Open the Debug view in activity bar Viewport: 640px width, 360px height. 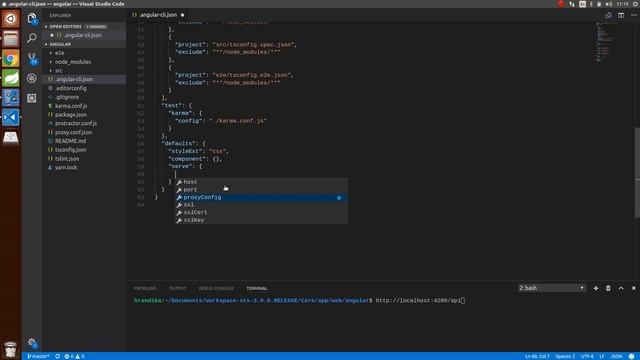[x=32, y=78]
